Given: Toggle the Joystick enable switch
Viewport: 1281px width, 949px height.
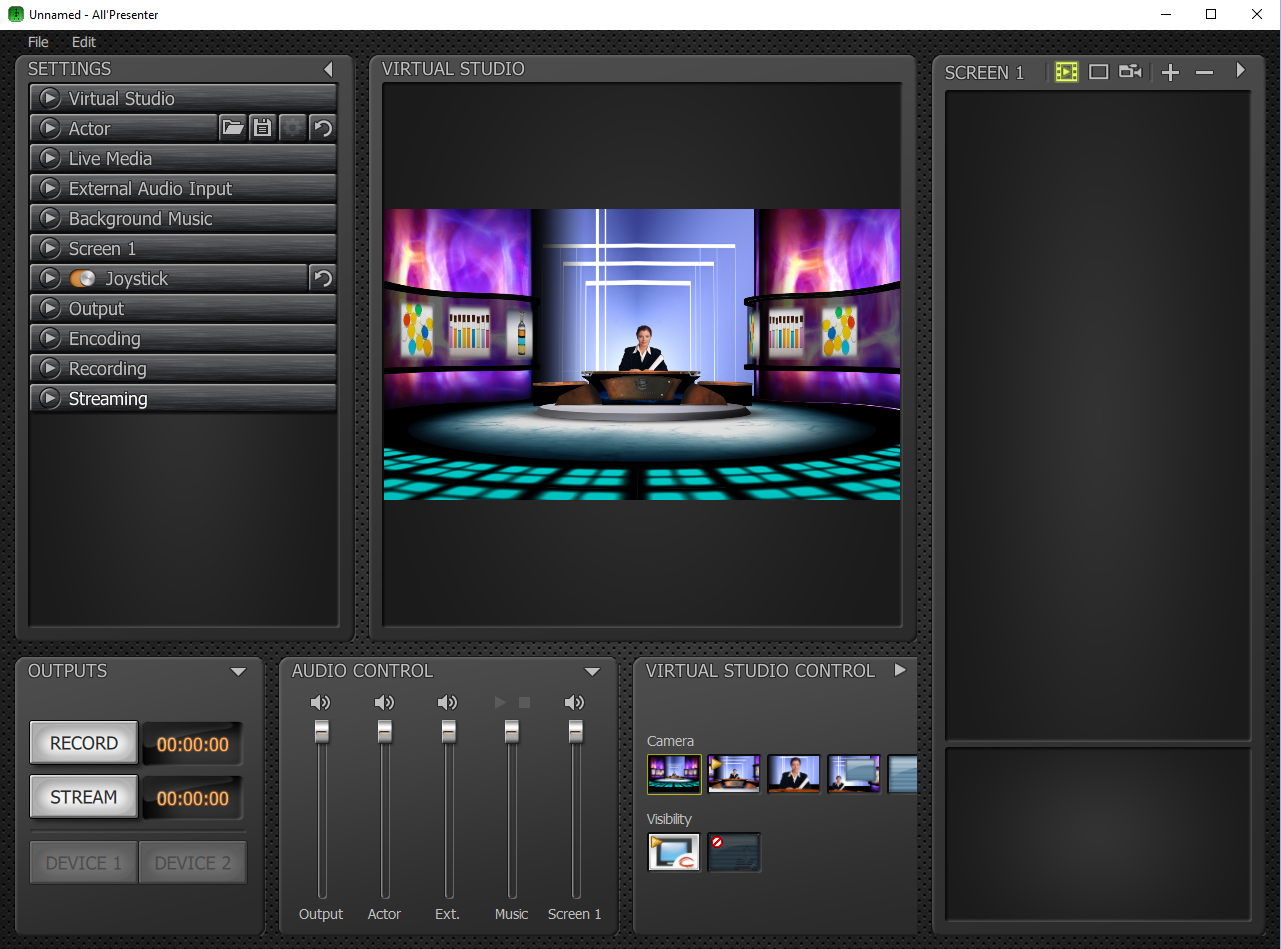Looking at the screenshot, I should click(x=83, y=279).
